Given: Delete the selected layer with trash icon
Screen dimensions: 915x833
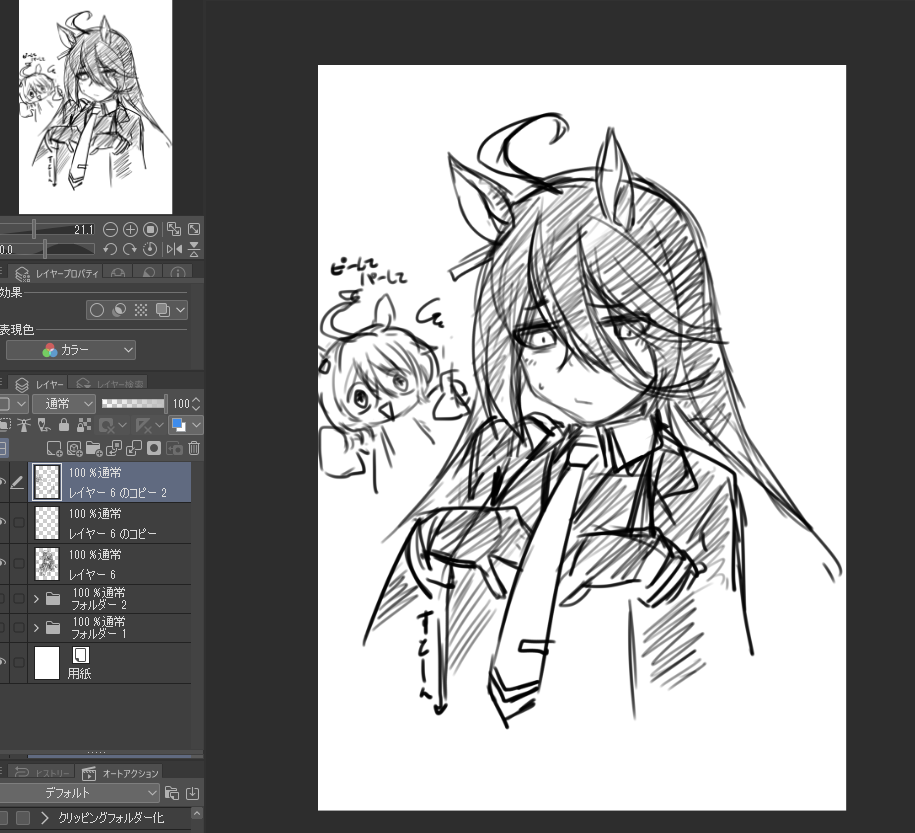Looking at the screenshot, I should [x=194, y=449].
